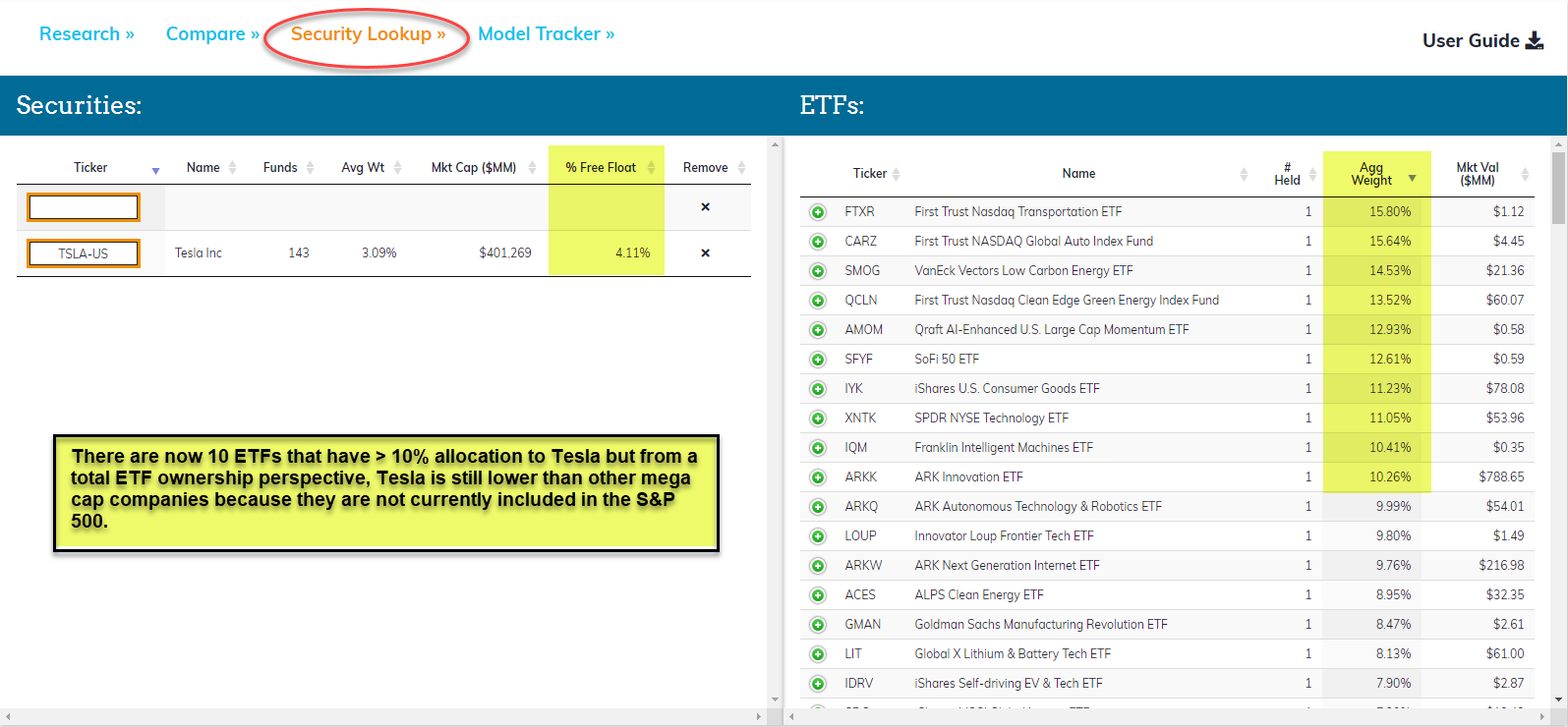Add the FTXR ETF with green plus icon
This screenshot has width=1568, height=727.
coord(817,212)
